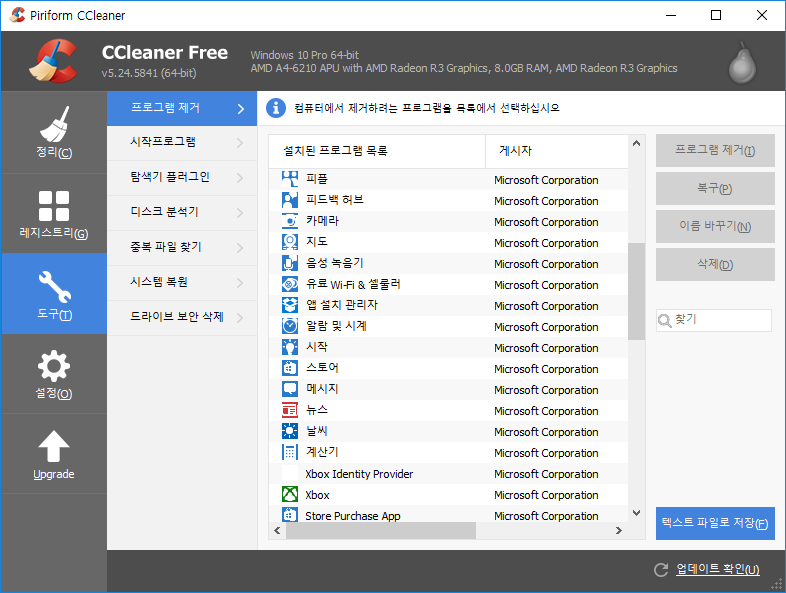Viewport: 786px width, 593px height.
Task: Select the Xbox app icon
Action: coord(290,494)
